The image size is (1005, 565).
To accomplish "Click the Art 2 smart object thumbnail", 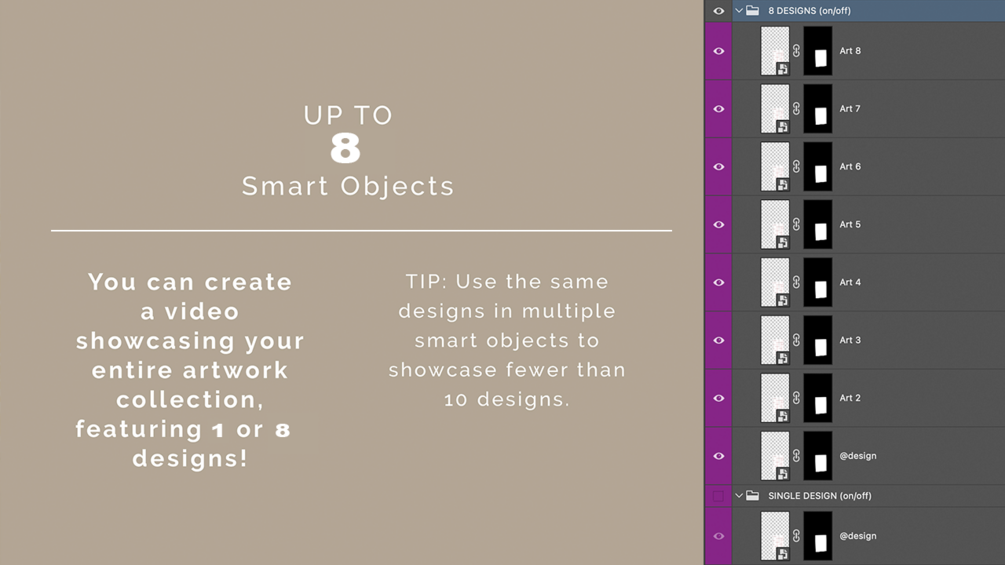I will pos(775,398).
